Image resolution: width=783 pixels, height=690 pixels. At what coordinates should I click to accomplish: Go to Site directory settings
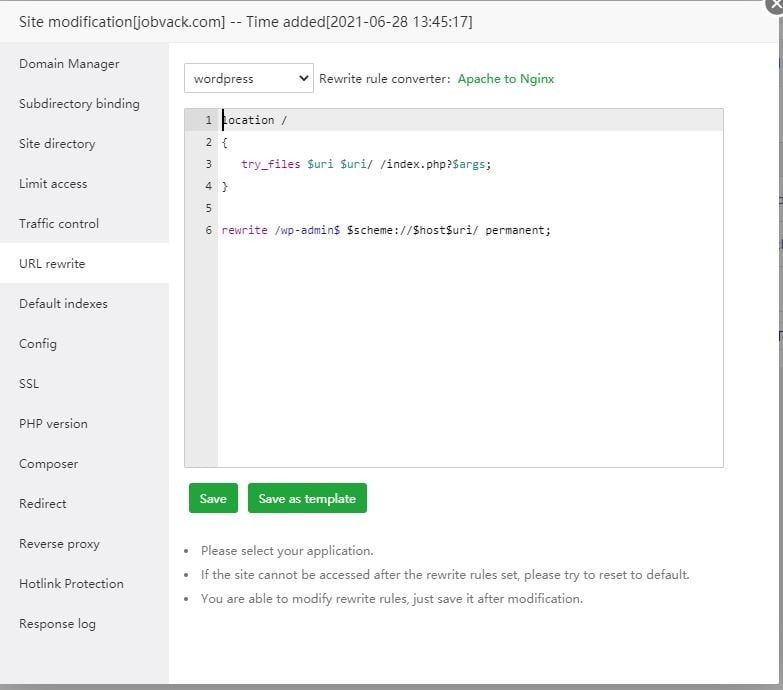point(57,144)
